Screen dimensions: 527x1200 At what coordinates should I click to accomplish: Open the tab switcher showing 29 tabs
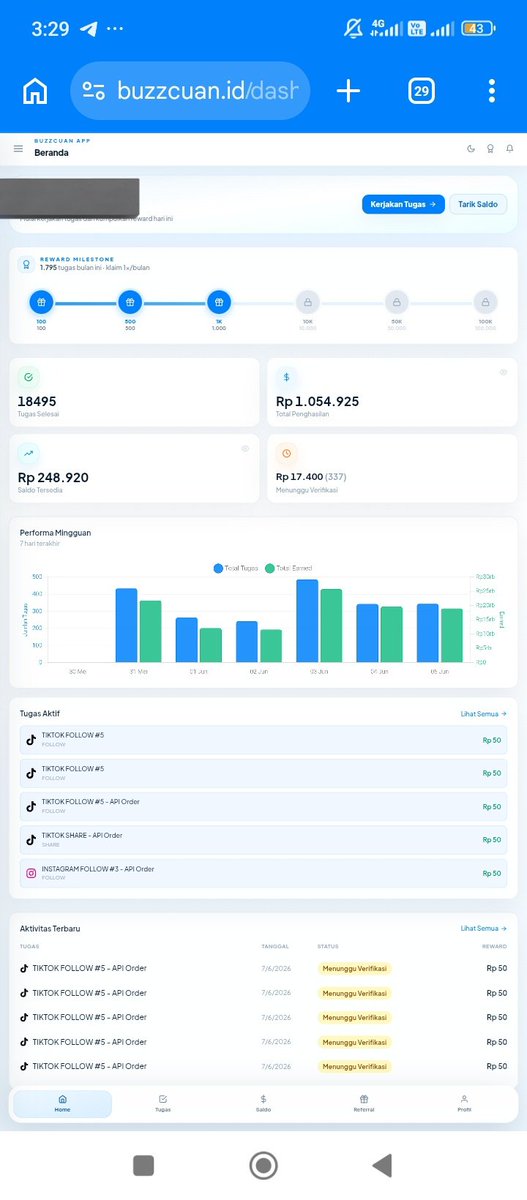(x=421, y=91)
